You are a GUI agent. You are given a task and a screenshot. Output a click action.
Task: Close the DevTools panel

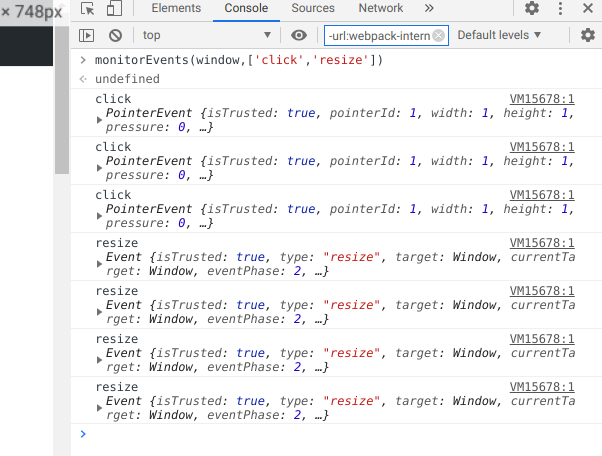(x=587, y=9)
